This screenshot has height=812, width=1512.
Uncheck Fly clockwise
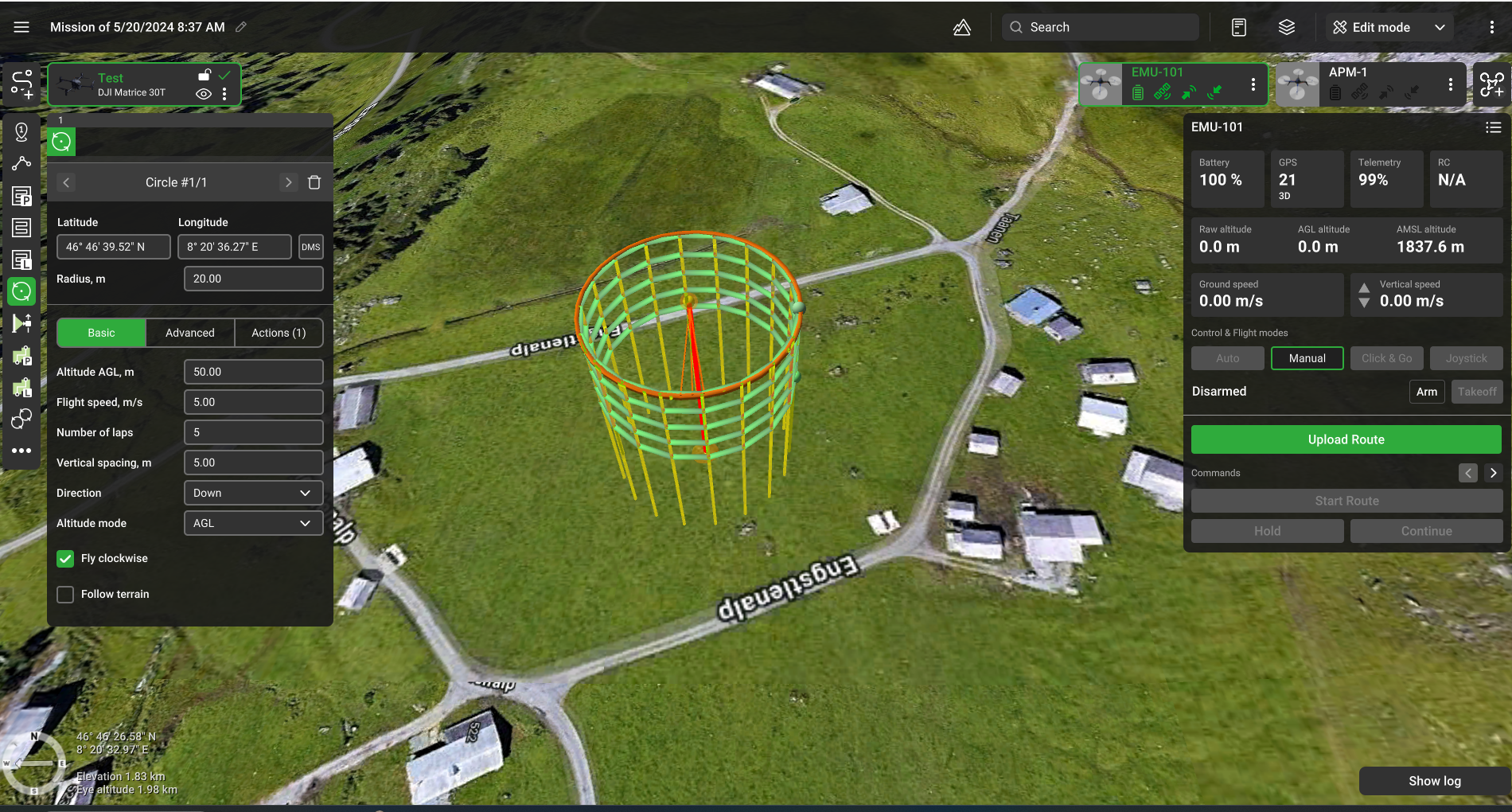click(x=65, y=559)
